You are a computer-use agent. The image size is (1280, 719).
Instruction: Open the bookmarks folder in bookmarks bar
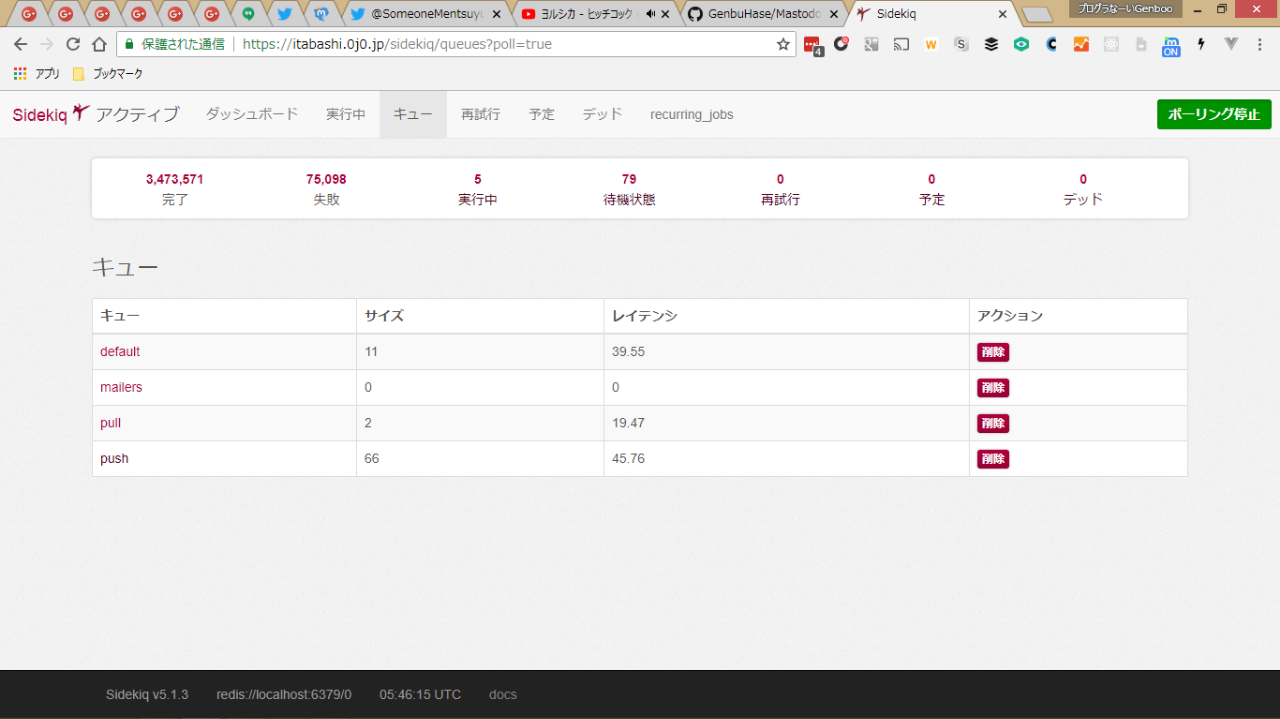tap(108, 74)
